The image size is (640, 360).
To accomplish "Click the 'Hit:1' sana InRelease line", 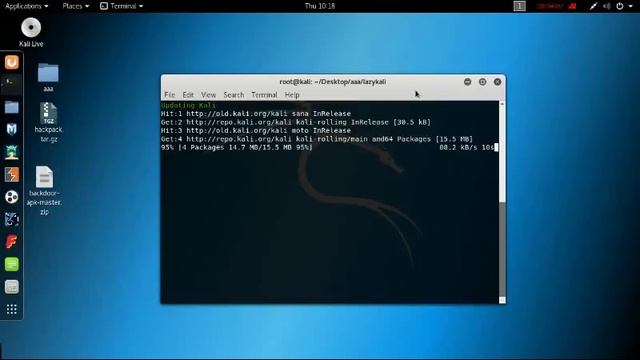I will pyautogui.click(x=256, y=113).
